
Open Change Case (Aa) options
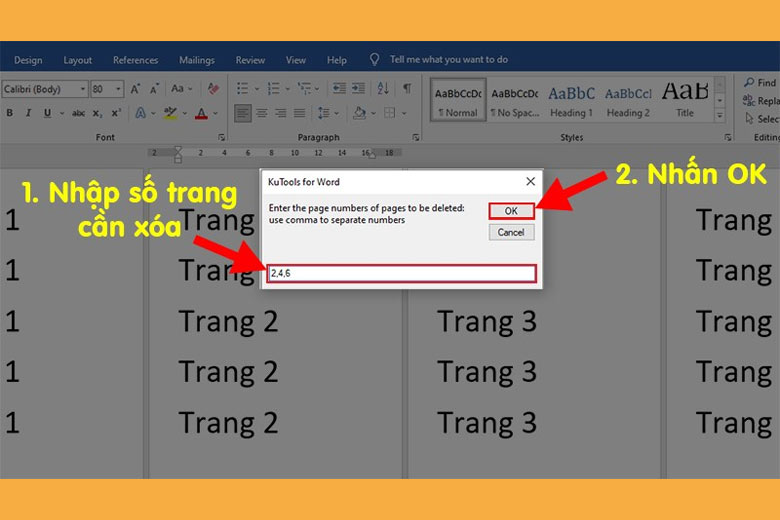pyautogui.click(x=181, y=89)
